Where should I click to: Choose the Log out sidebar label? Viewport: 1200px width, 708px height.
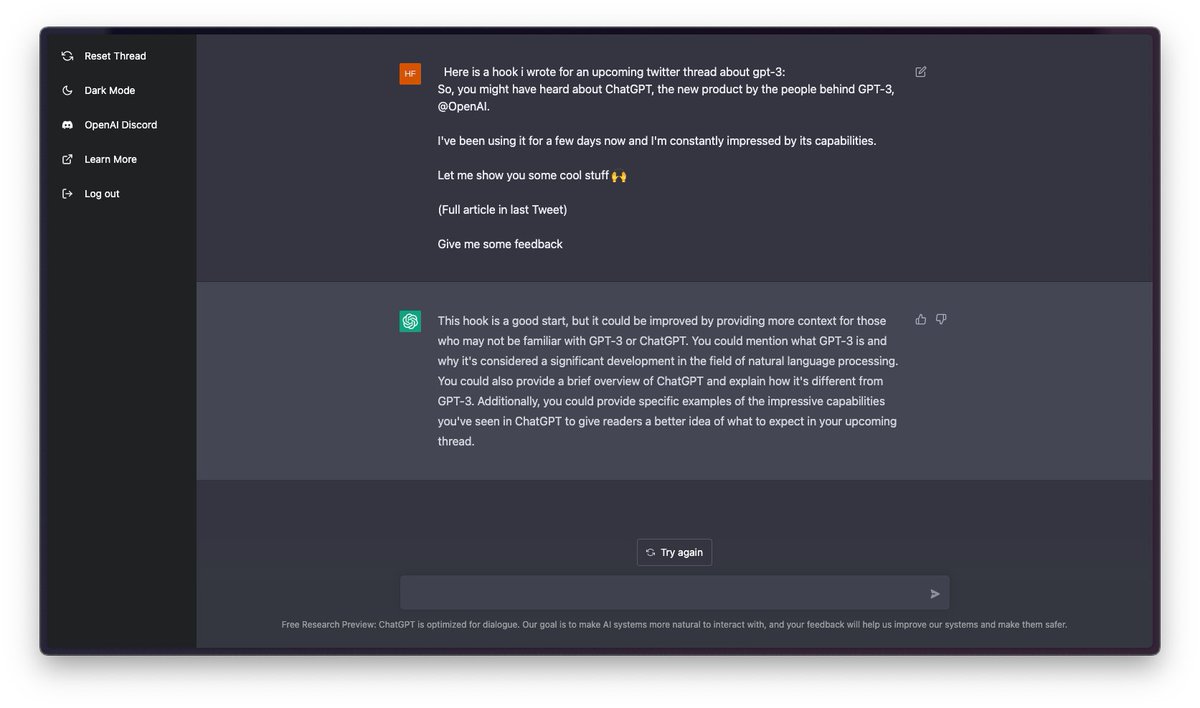101,194
